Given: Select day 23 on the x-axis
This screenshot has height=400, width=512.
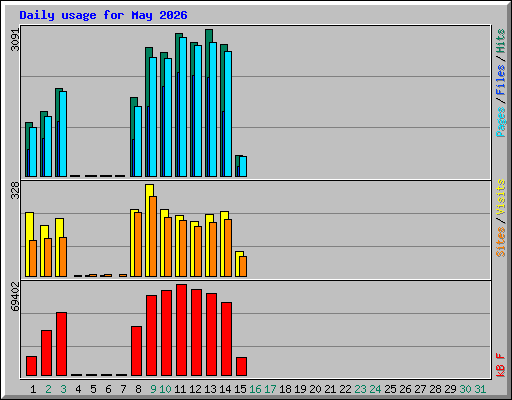Looking at the screenshot, I should tap(360, 389).
